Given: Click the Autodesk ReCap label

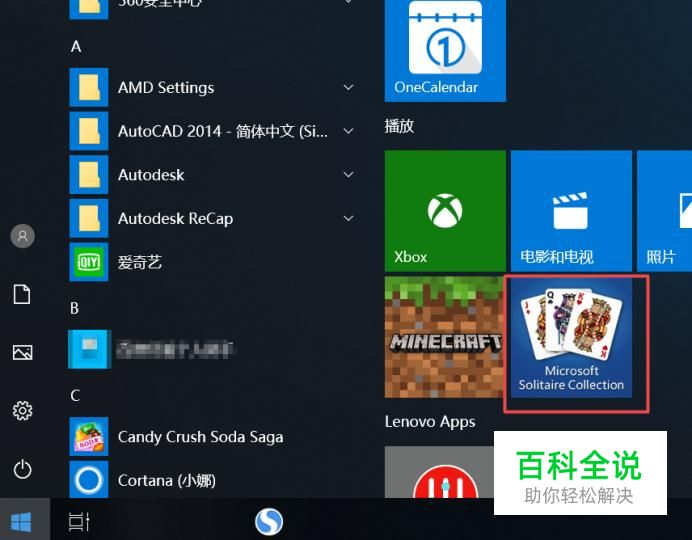Looking at the screenshot, I should point(175,218).
